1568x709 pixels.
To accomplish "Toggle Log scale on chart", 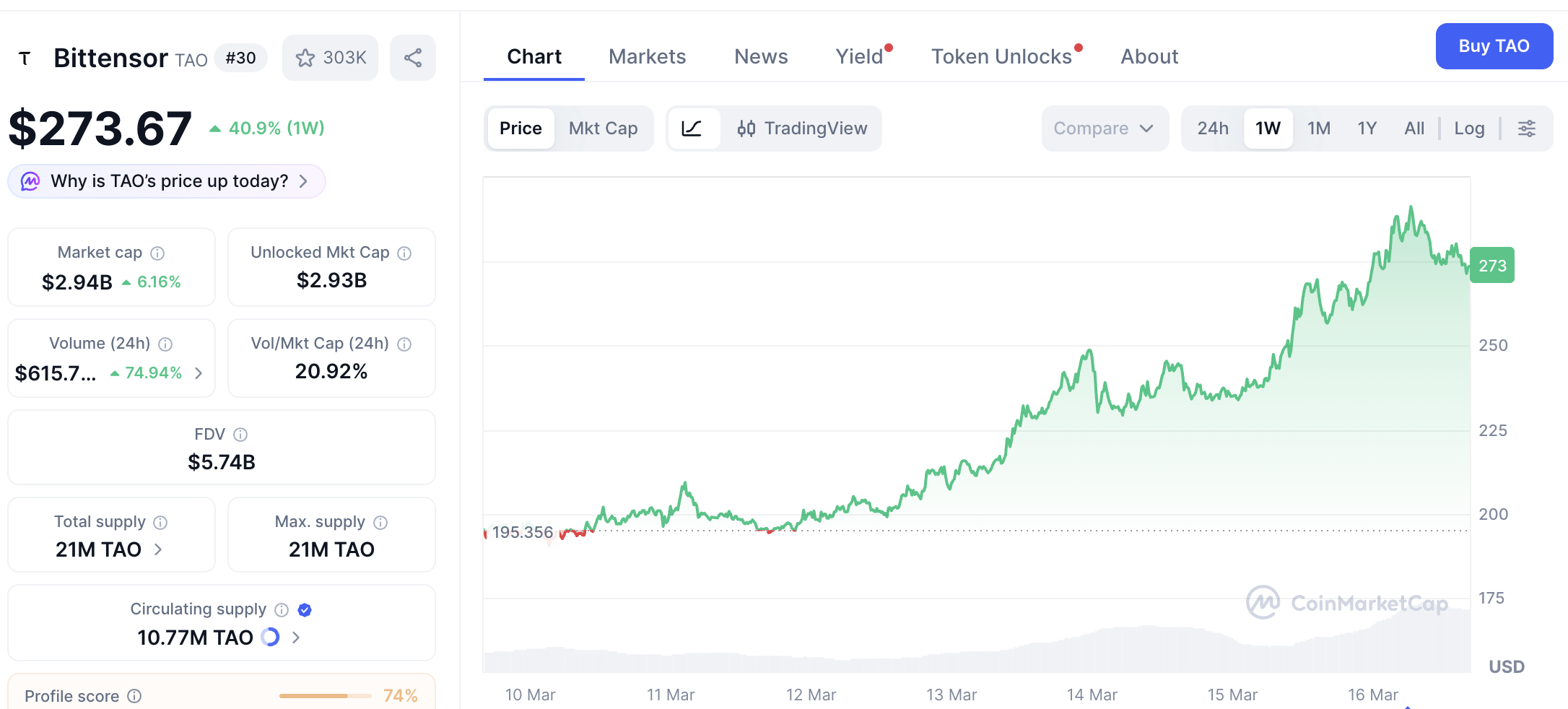I will click(1469, 129).
